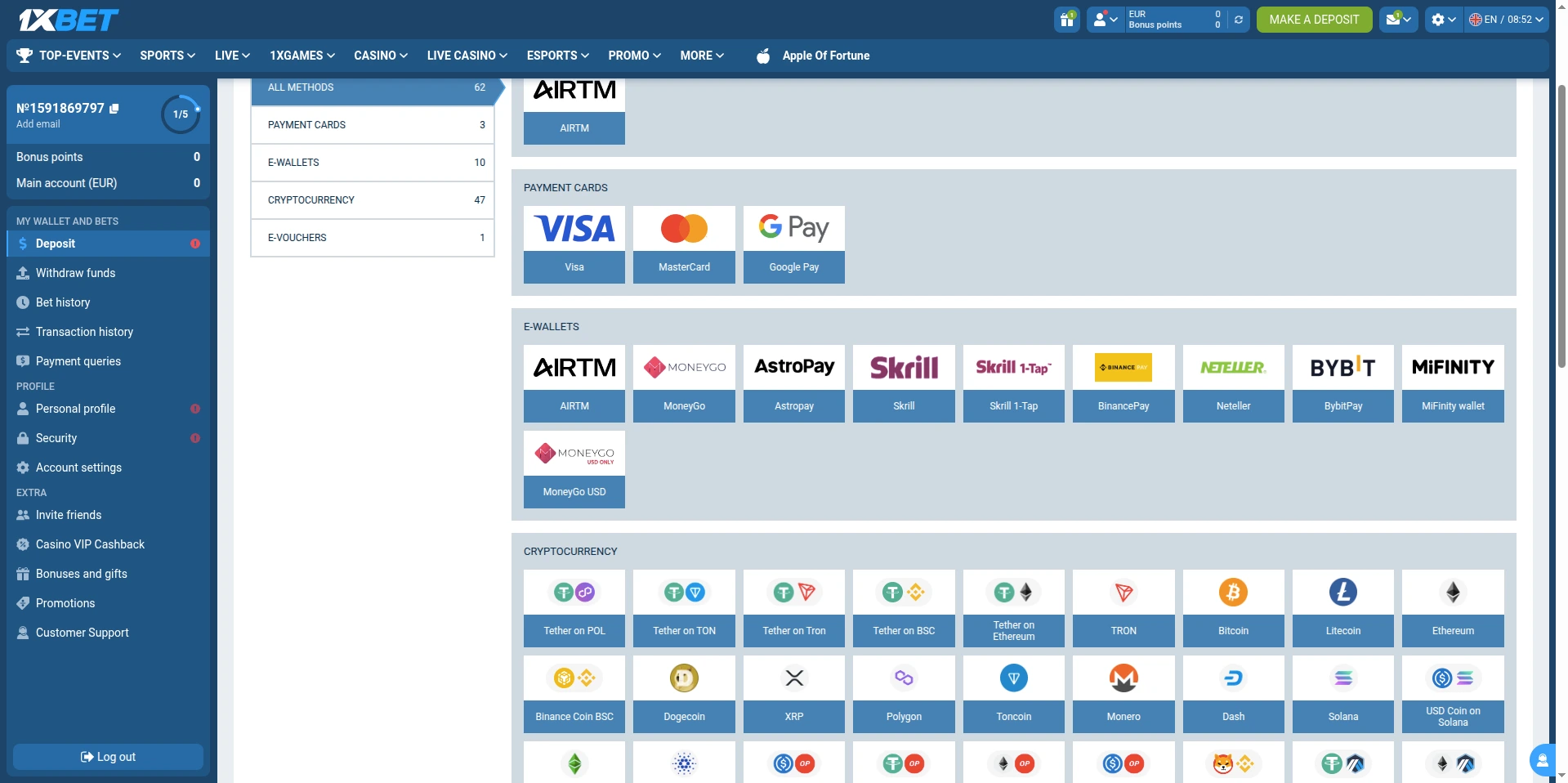Filter by Cryptocurrency payment methods
1568x783 pixels.
(373, 200)
